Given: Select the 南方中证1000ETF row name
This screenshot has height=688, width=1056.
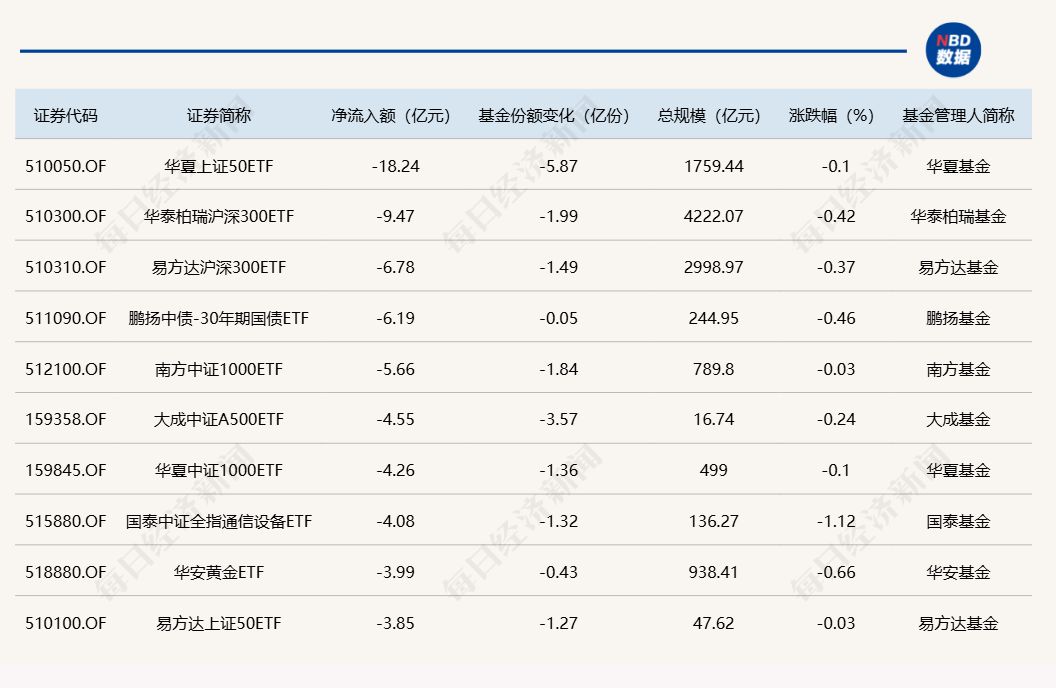Looking at the screenshot, I should pos(219,369).
